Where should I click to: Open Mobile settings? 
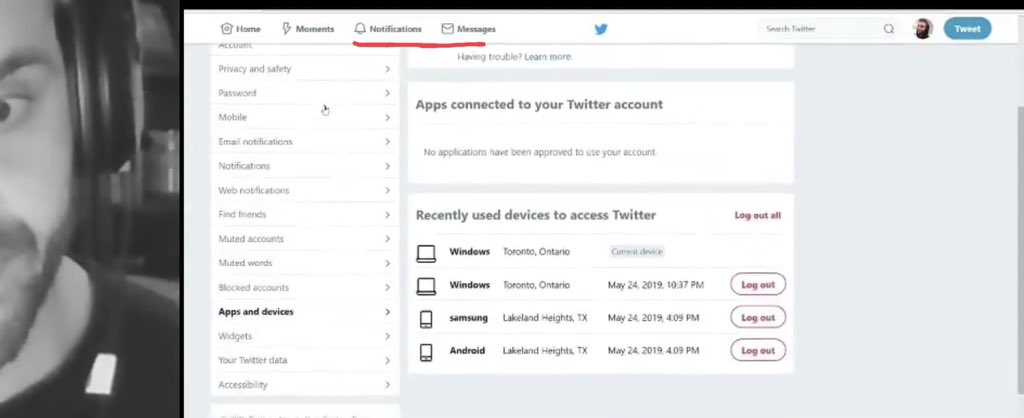point(305,117)
